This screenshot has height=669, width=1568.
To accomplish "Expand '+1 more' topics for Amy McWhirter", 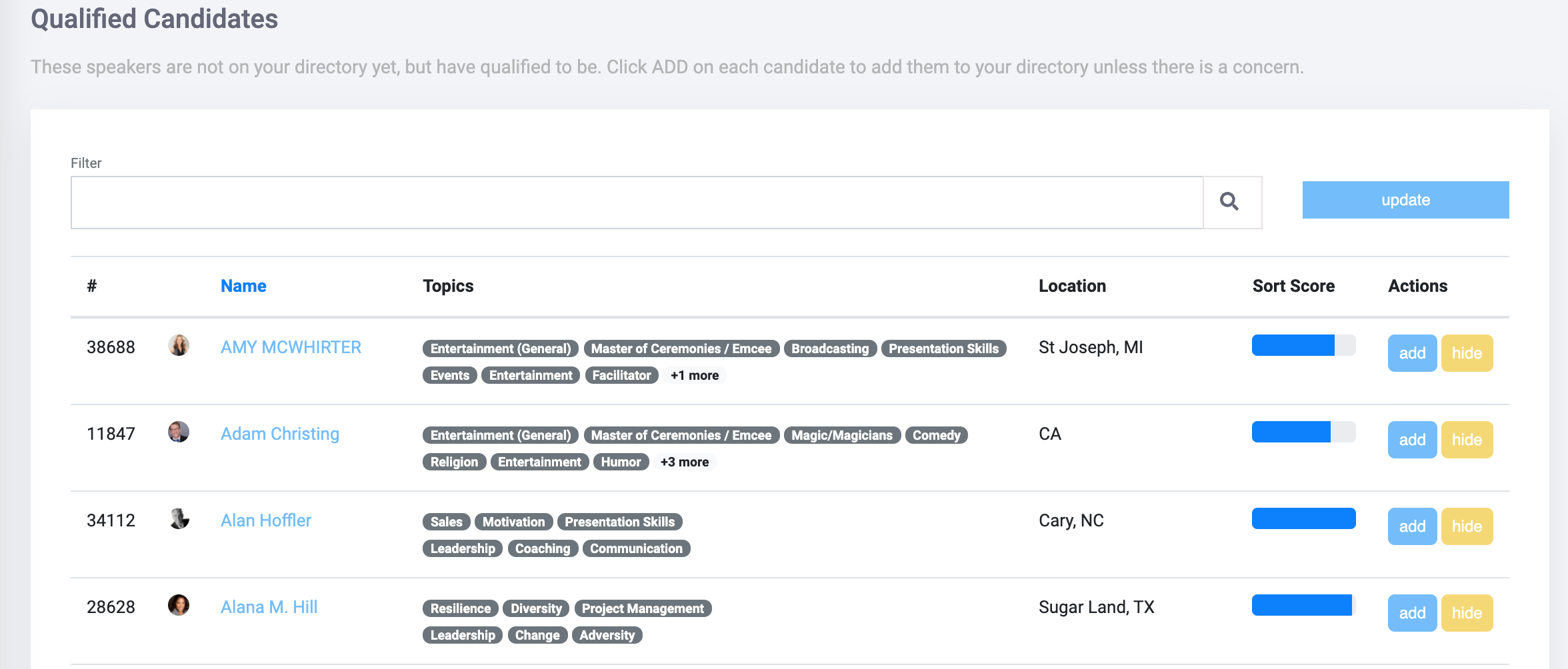I will click(694, 375).
